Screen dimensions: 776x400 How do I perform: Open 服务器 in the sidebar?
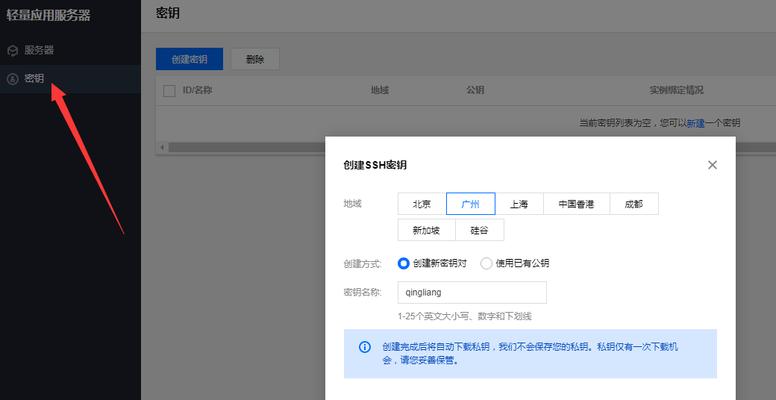pyautogui.click(x=70, y=50)
